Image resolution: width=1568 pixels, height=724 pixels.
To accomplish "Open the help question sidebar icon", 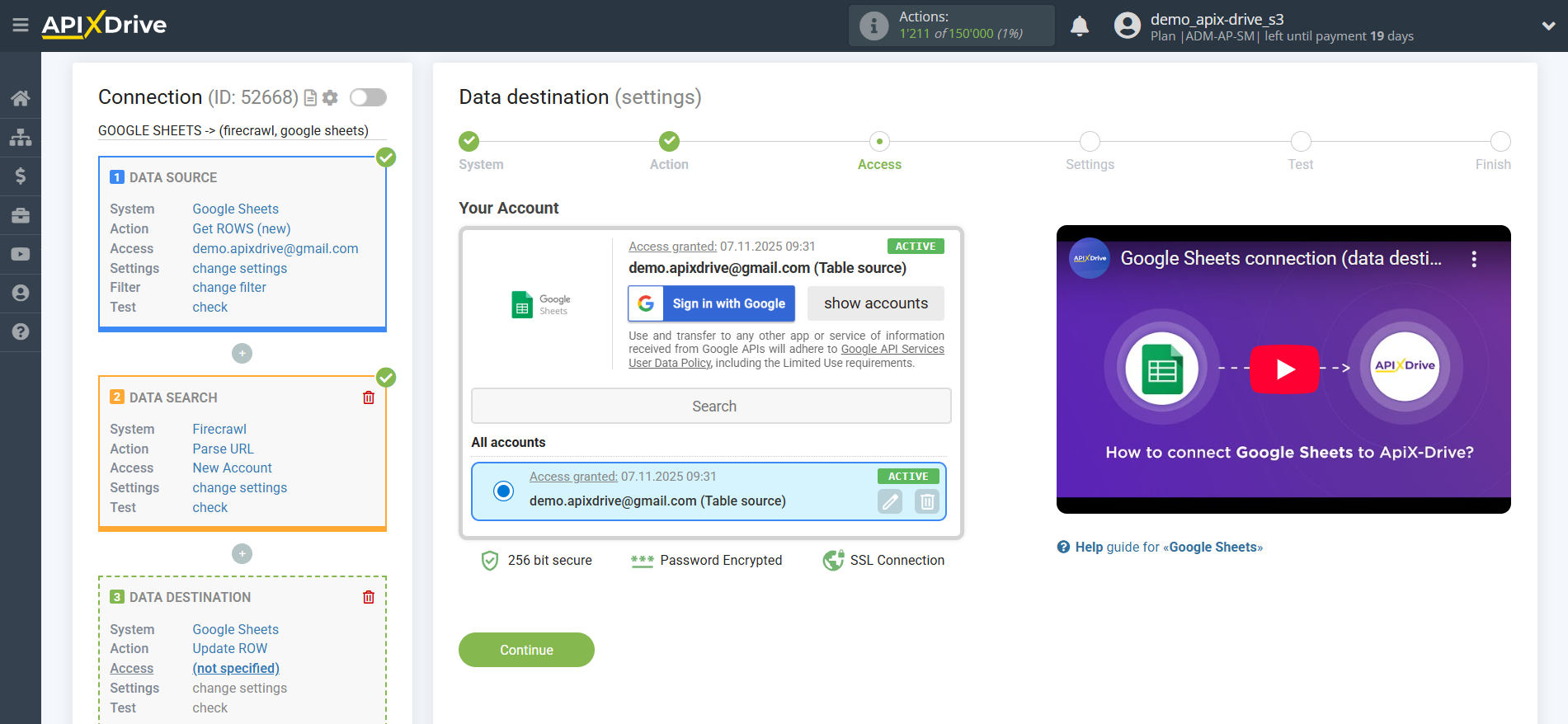I will [x=21, y=331].
